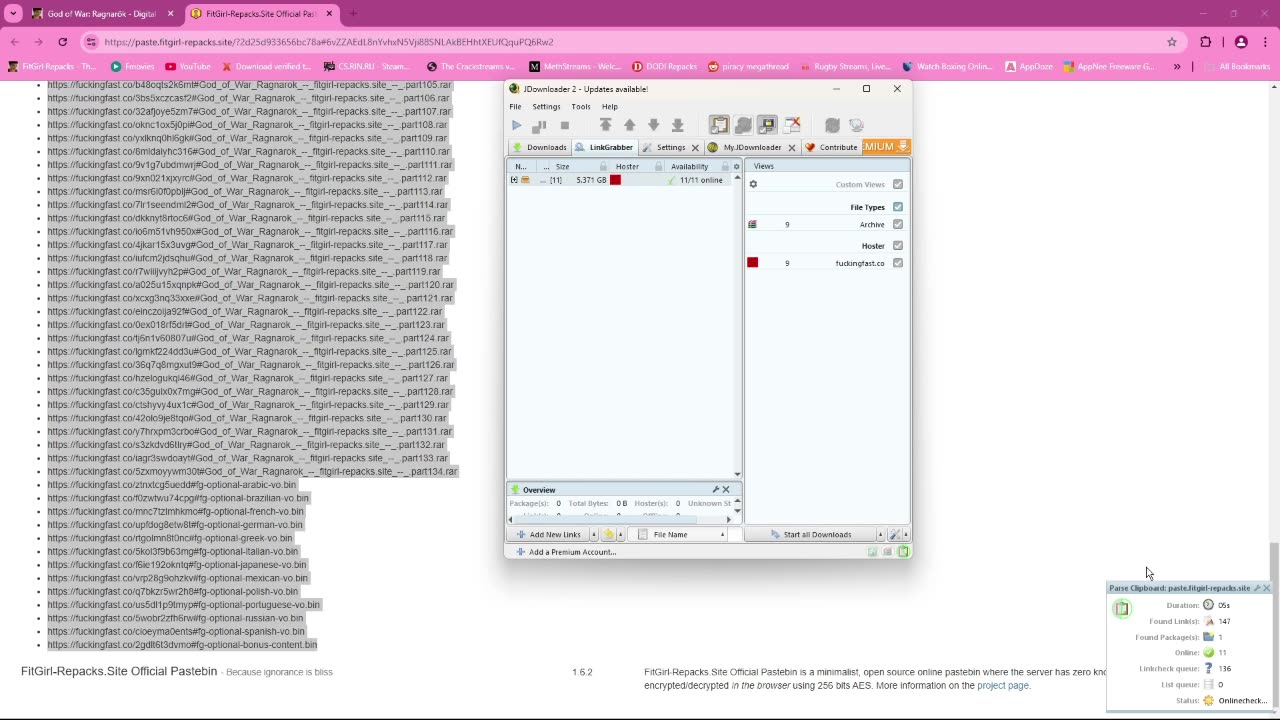Click the perform reconnect toolbar icon

pyautogui.click(x=832, y=125)
